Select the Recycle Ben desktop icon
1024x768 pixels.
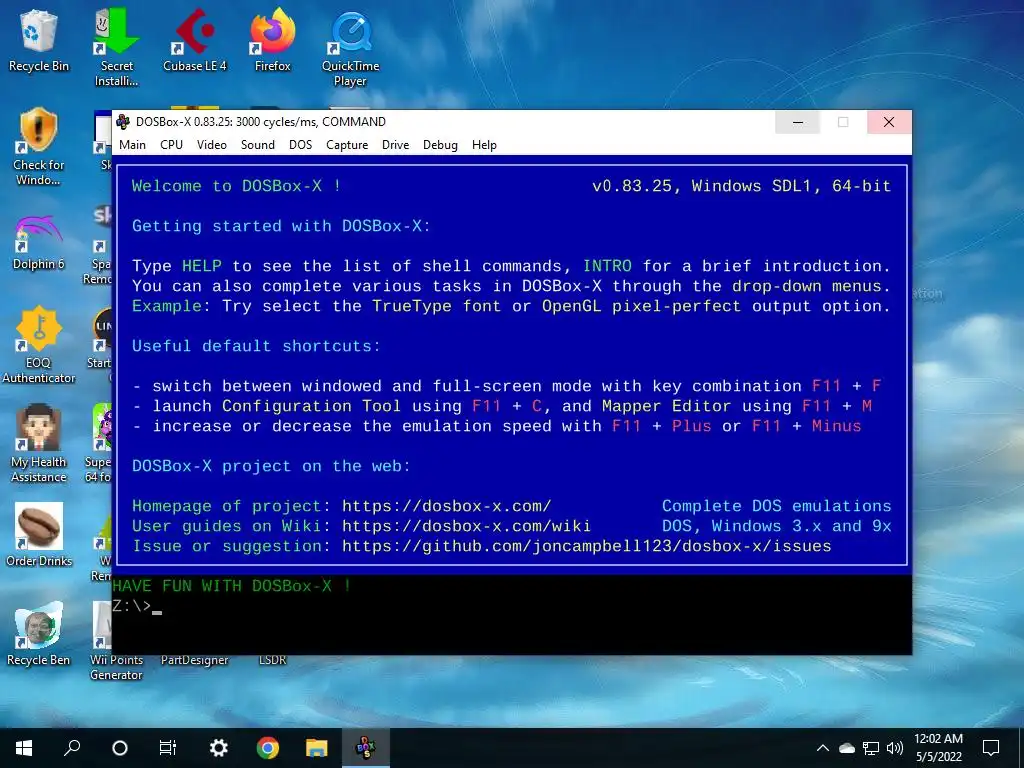pos(39,634)
